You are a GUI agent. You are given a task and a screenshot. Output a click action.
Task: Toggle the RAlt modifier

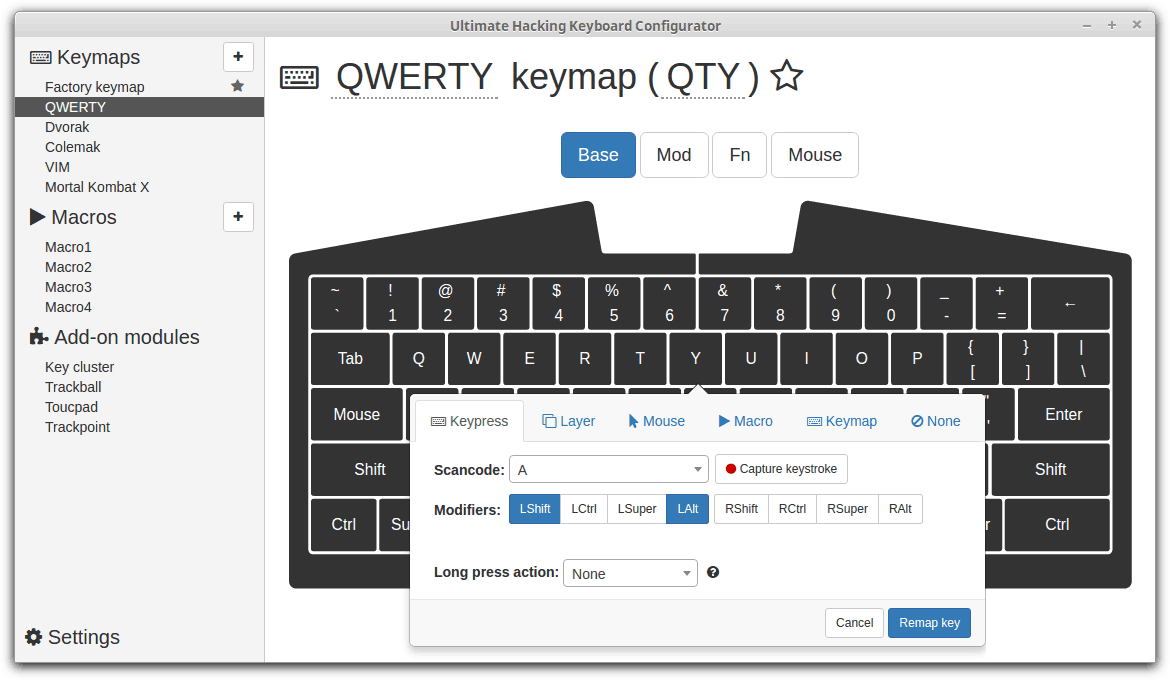coord(900,509)
